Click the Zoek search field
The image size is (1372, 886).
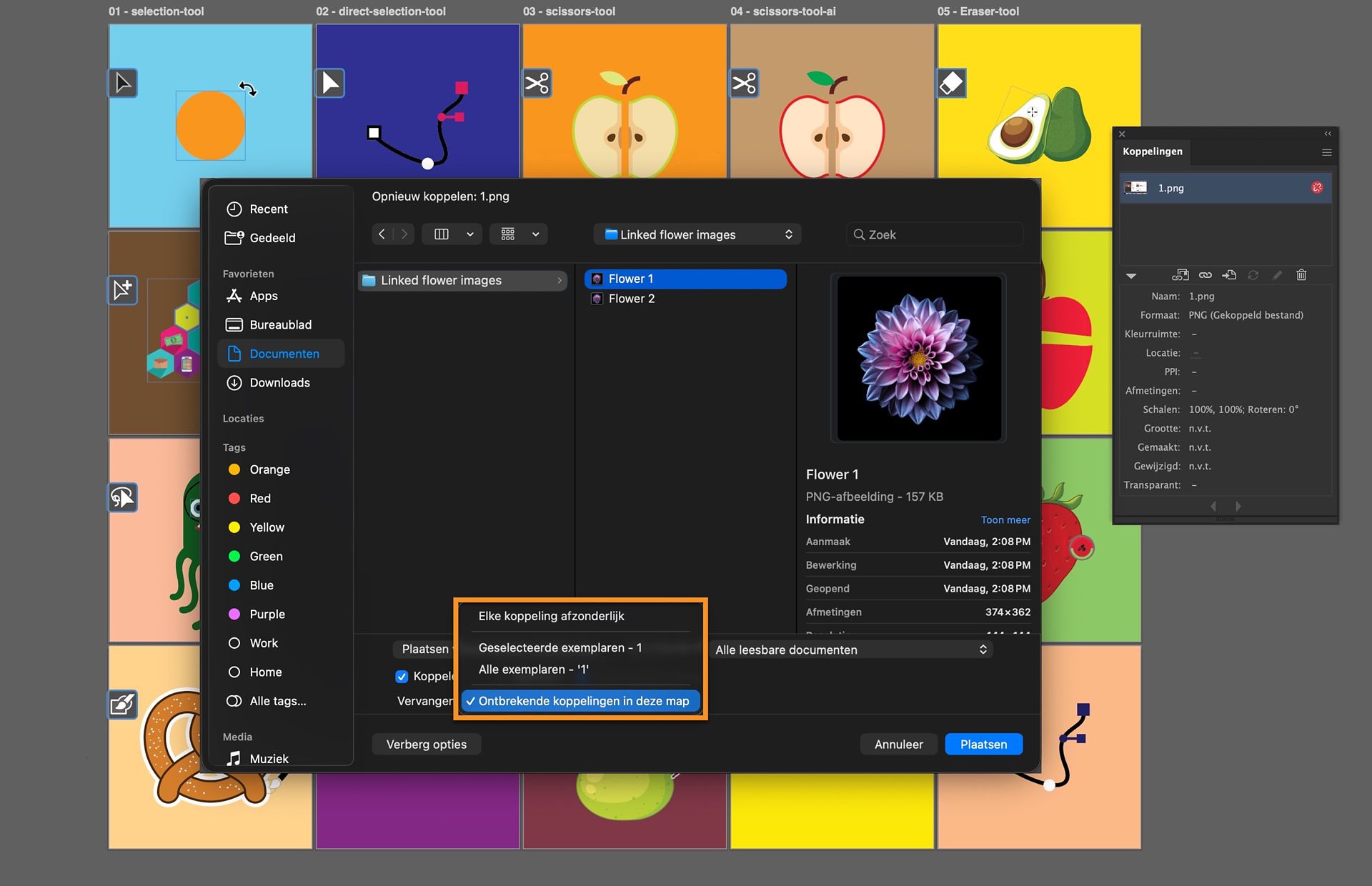click(935, 234)
